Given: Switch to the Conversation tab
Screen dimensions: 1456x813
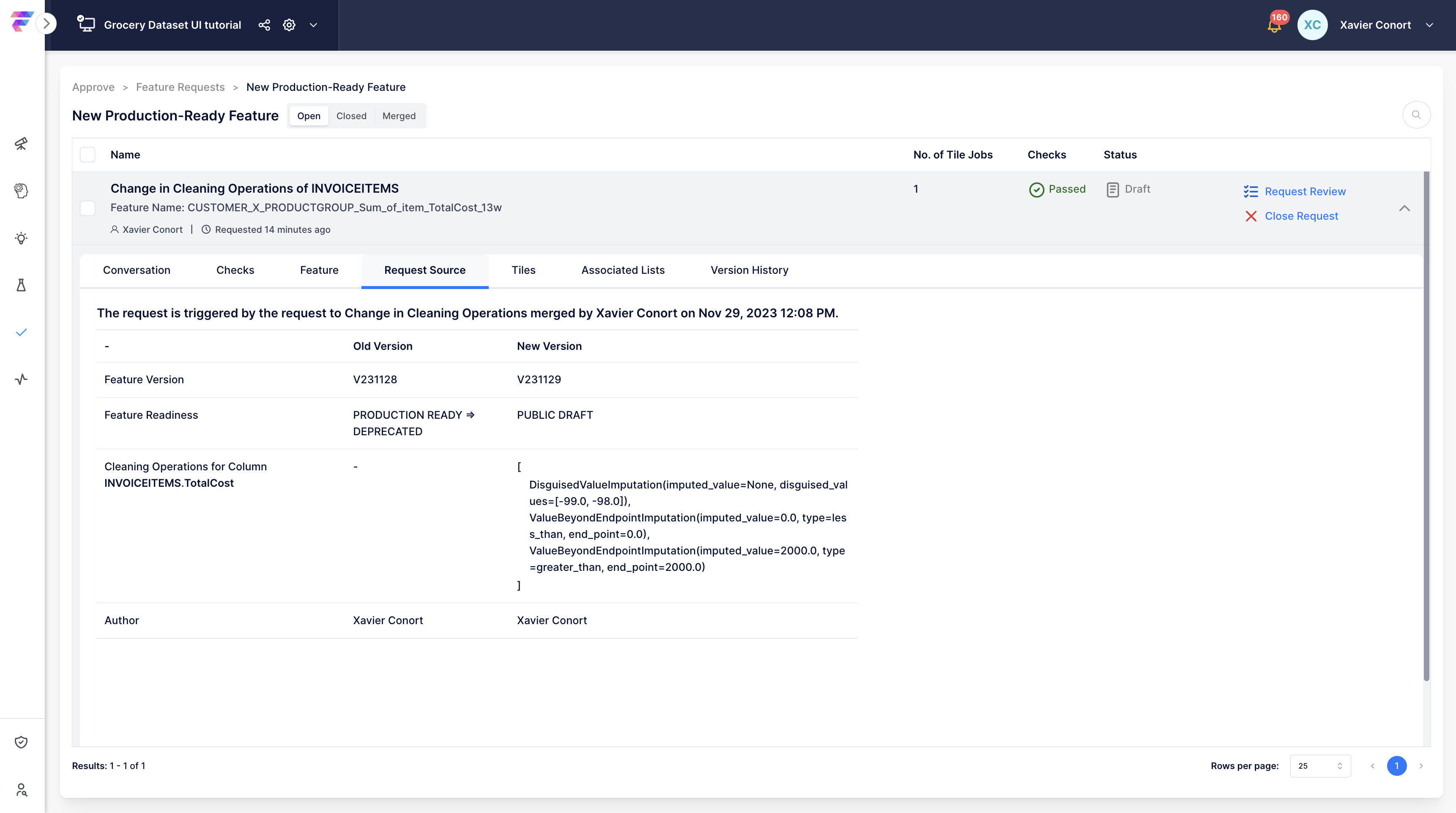Looking at the screenshot, I should (x=137, y=270).
